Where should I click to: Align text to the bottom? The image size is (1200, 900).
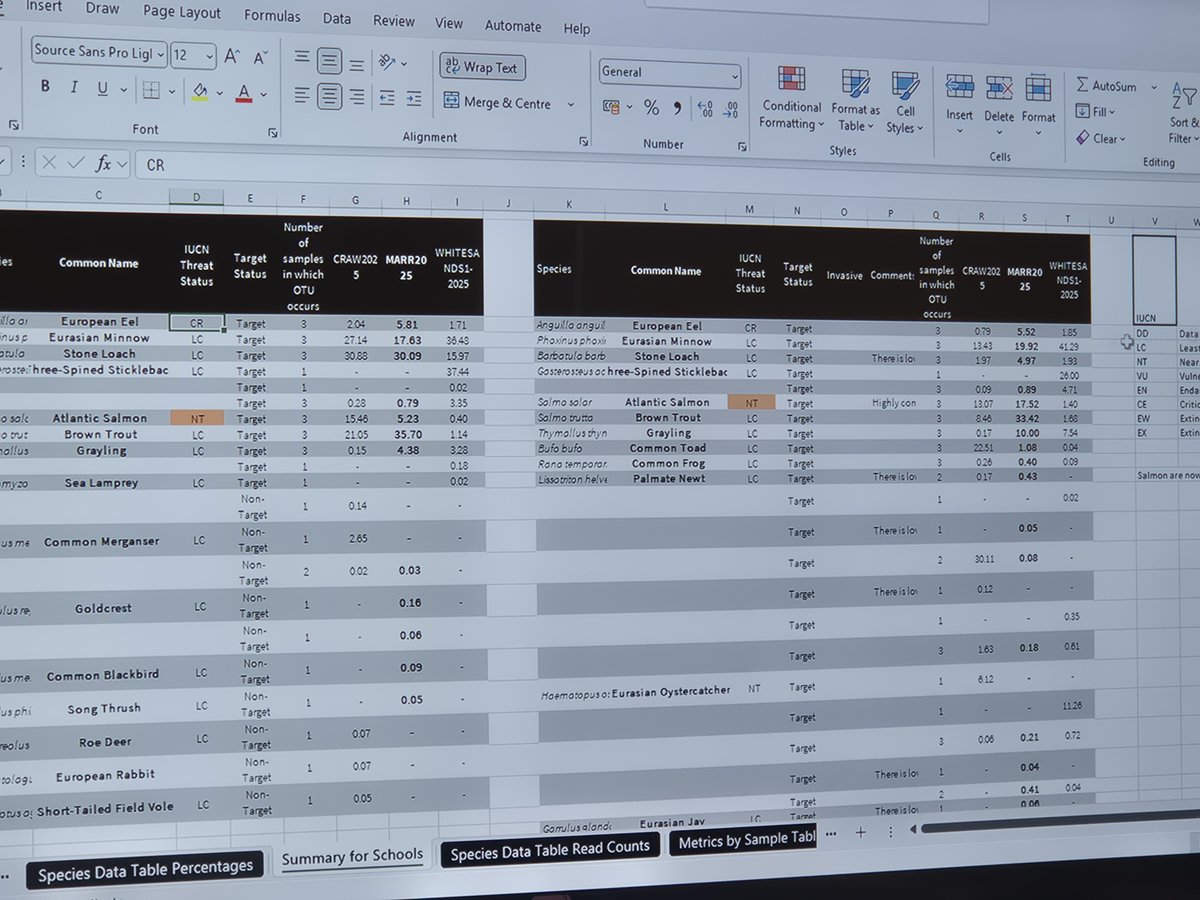tap(357, 65)
